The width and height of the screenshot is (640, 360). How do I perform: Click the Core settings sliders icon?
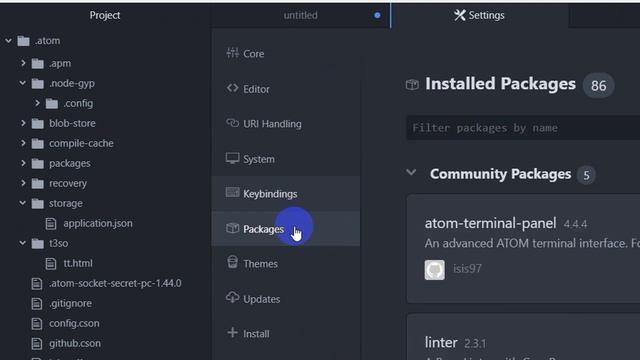pos(232,53)
